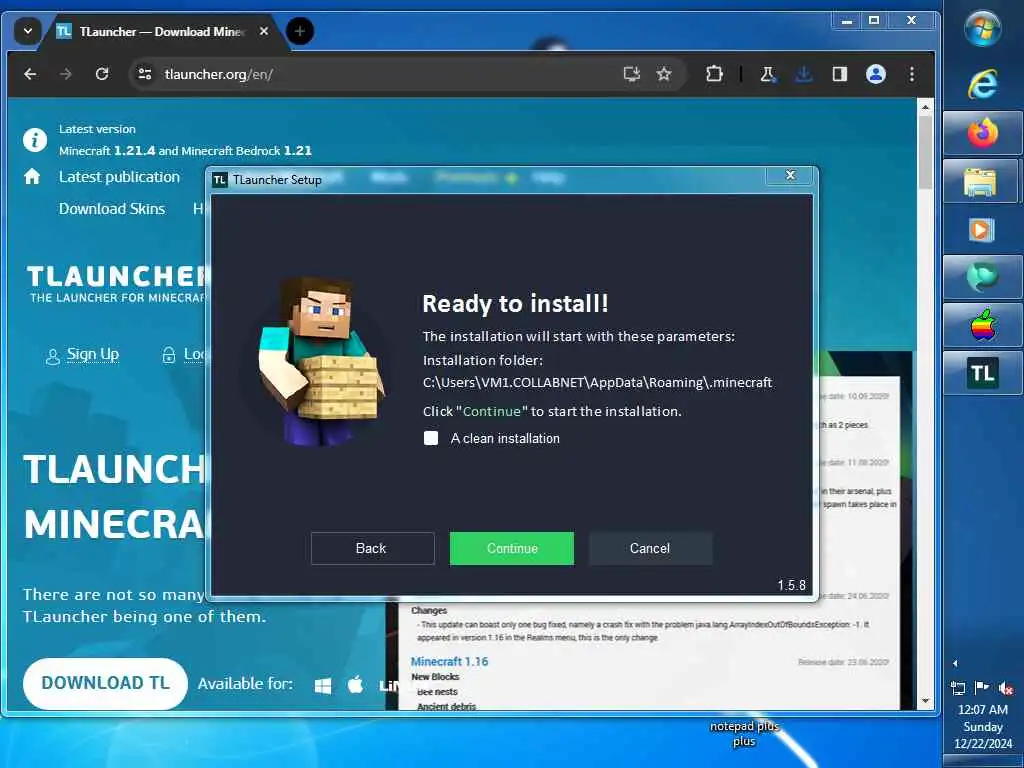Open notepad plus plus desktop shortcut
The width and height of the screenshot is (1024, 768).
[x=744, y=733]
